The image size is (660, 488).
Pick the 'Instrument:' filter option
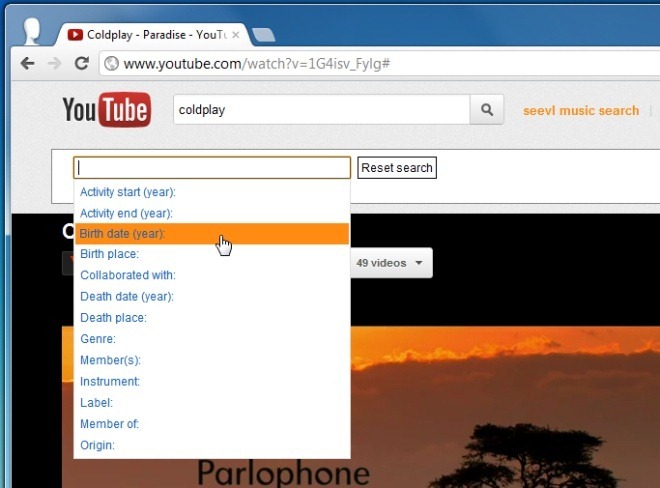pos(212,381)
